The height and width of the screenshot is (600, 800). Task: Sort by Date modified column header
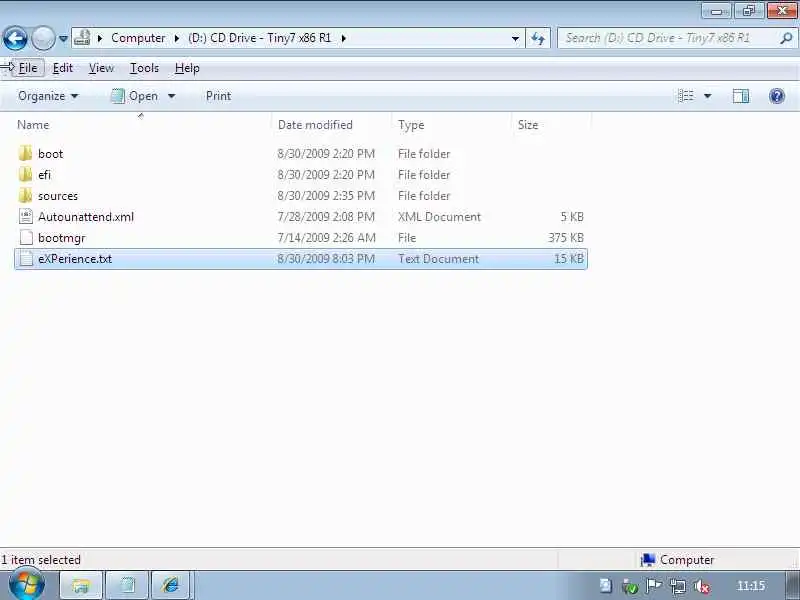331,124
